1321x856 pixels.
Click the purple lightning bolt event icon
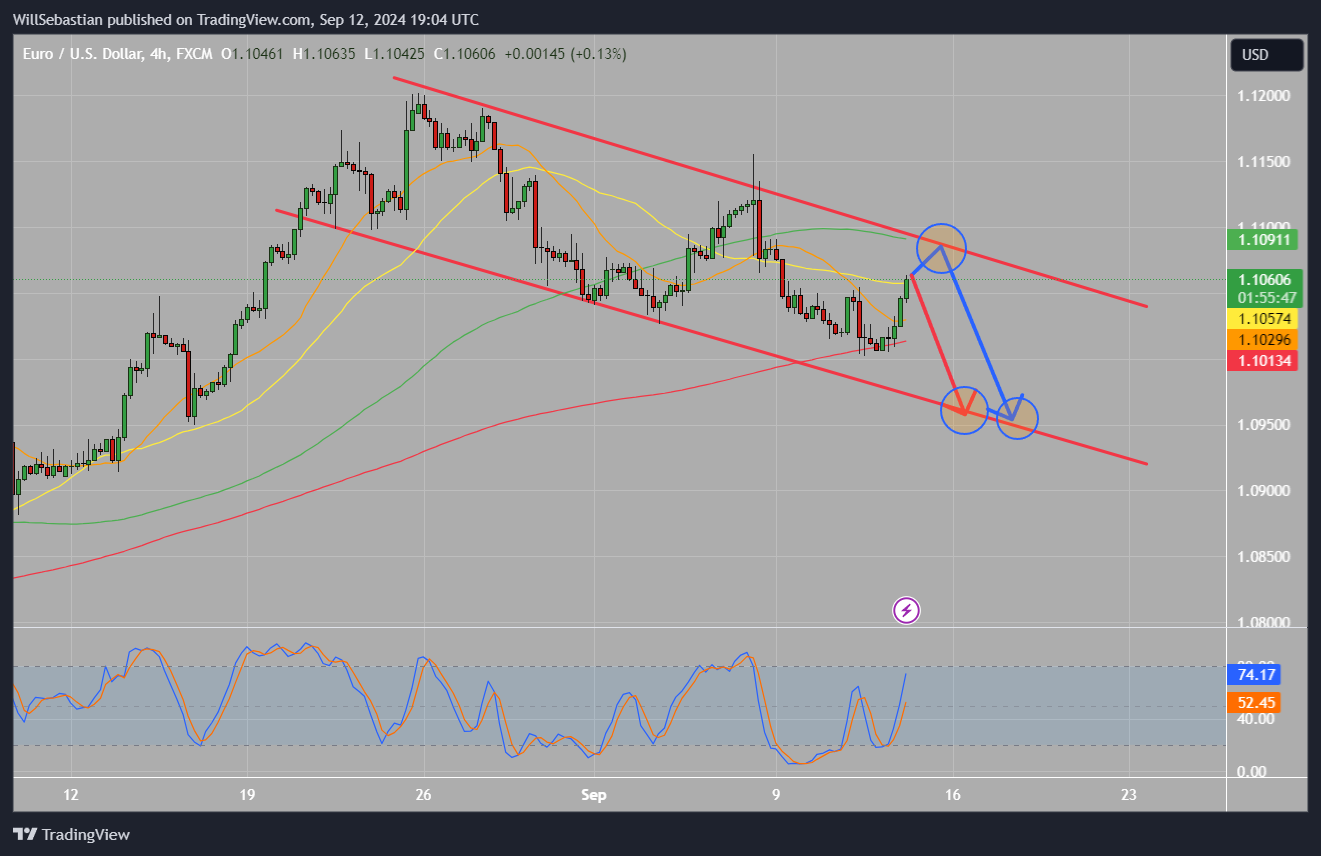point(906,610)
